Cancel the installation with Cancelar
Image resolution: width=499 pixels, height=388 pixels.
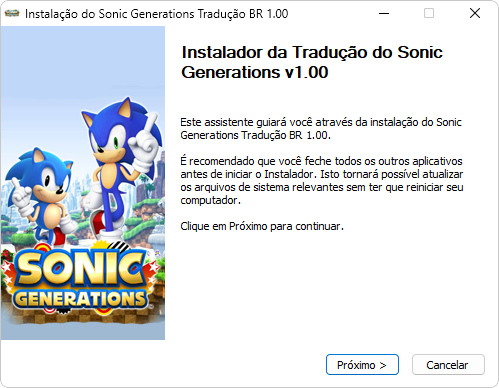[448, 365]
